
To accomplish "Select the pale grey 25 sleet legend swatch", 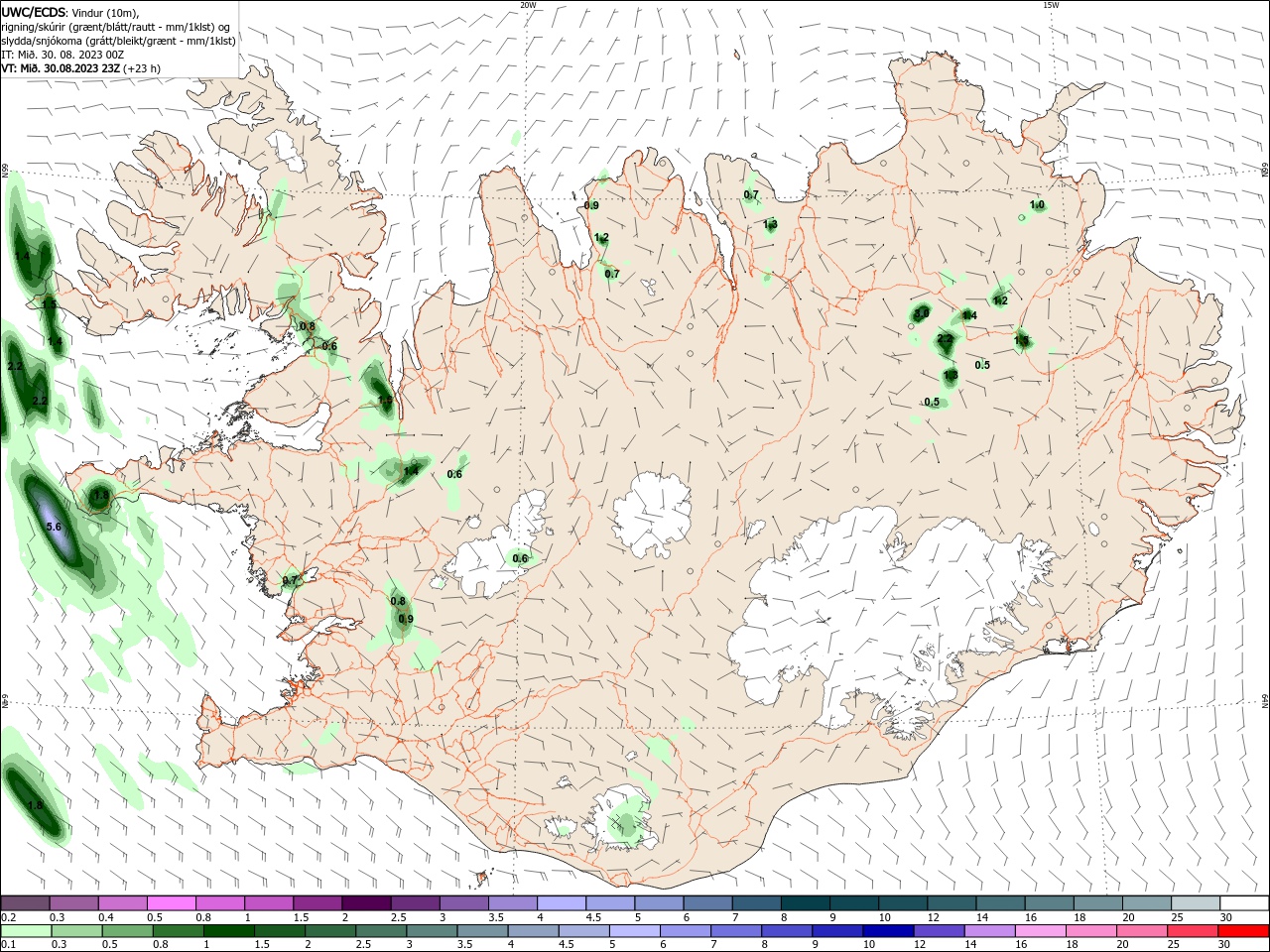I will point(1196,903).
